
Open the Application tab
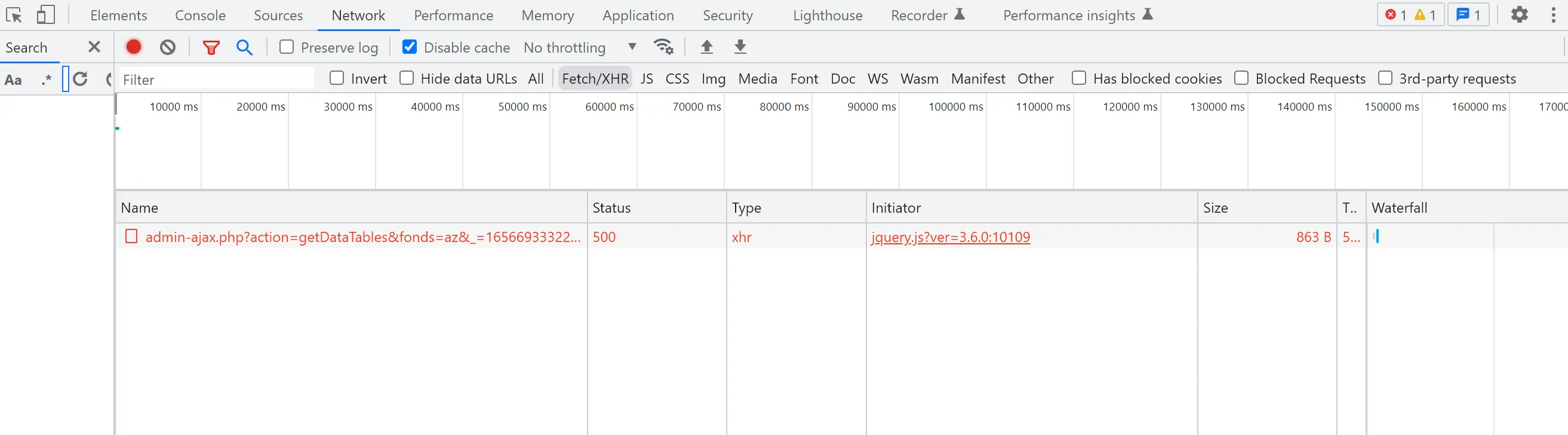pyautogui.click(x=638, y=15)
